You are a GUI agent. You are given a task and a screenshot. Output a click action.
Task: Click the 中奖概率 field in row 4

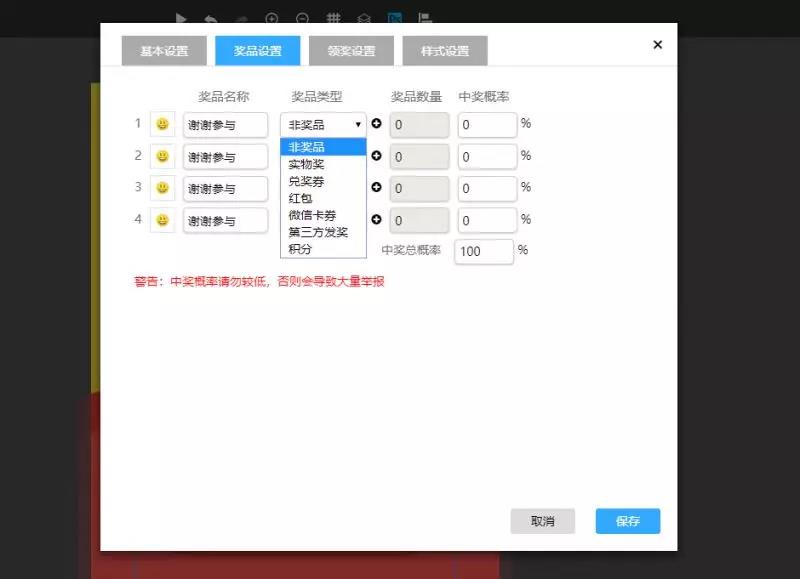pos(487,221)
